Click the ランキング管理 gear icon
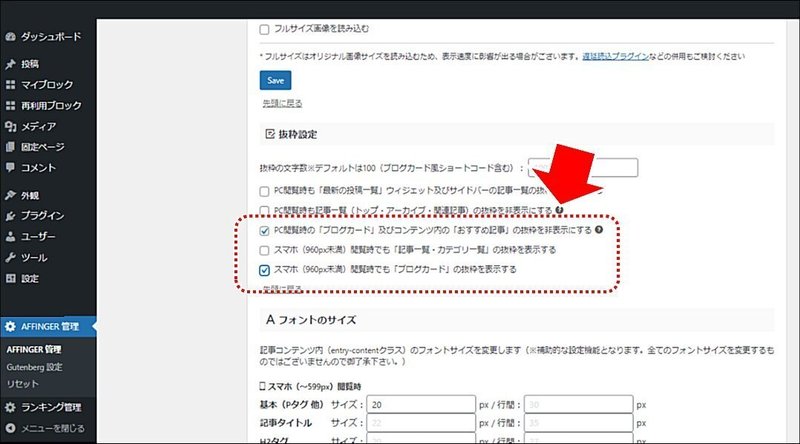This screenshot has width=800, height=444. point(10,407)
